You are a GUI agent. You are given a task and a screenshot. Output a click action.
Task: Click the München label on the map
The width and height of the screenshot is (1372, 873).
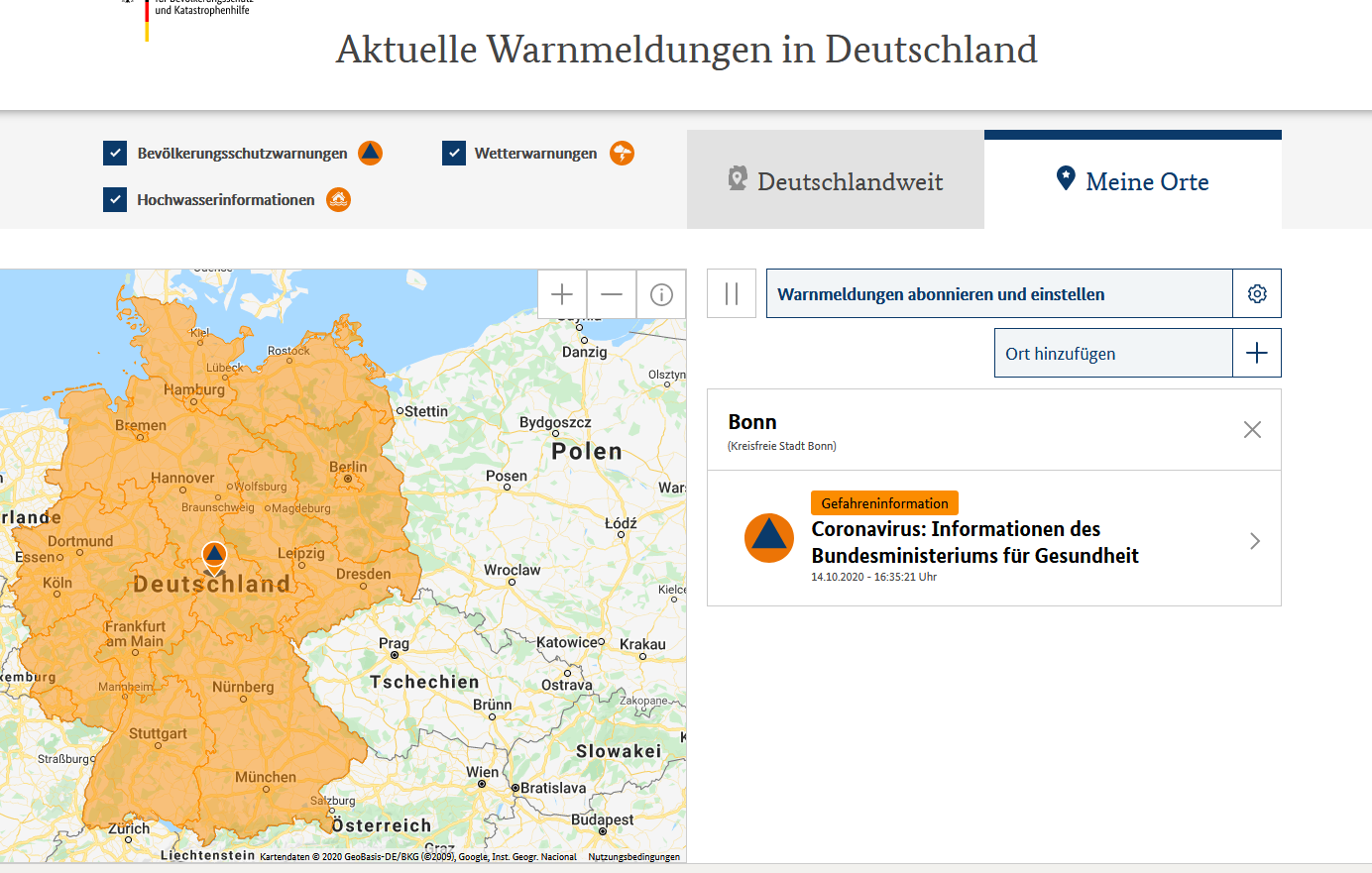266,777
